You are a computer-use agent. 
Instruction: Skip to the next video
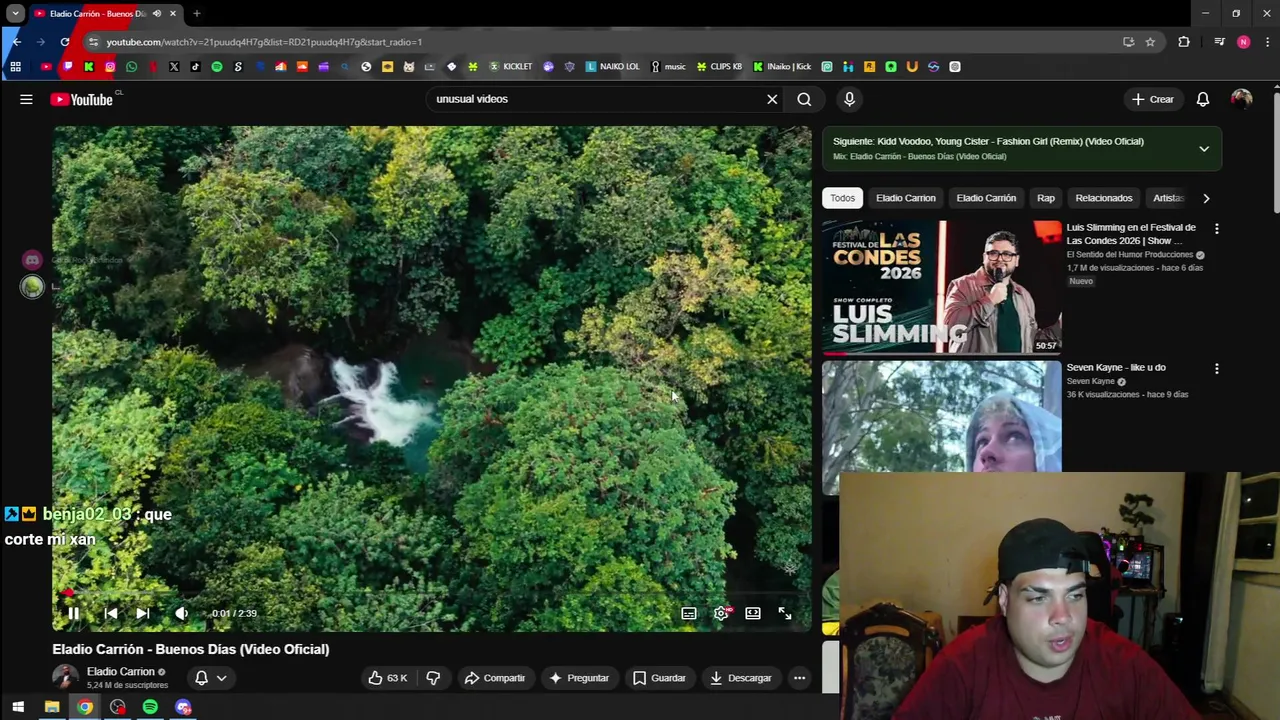(143, 613)
